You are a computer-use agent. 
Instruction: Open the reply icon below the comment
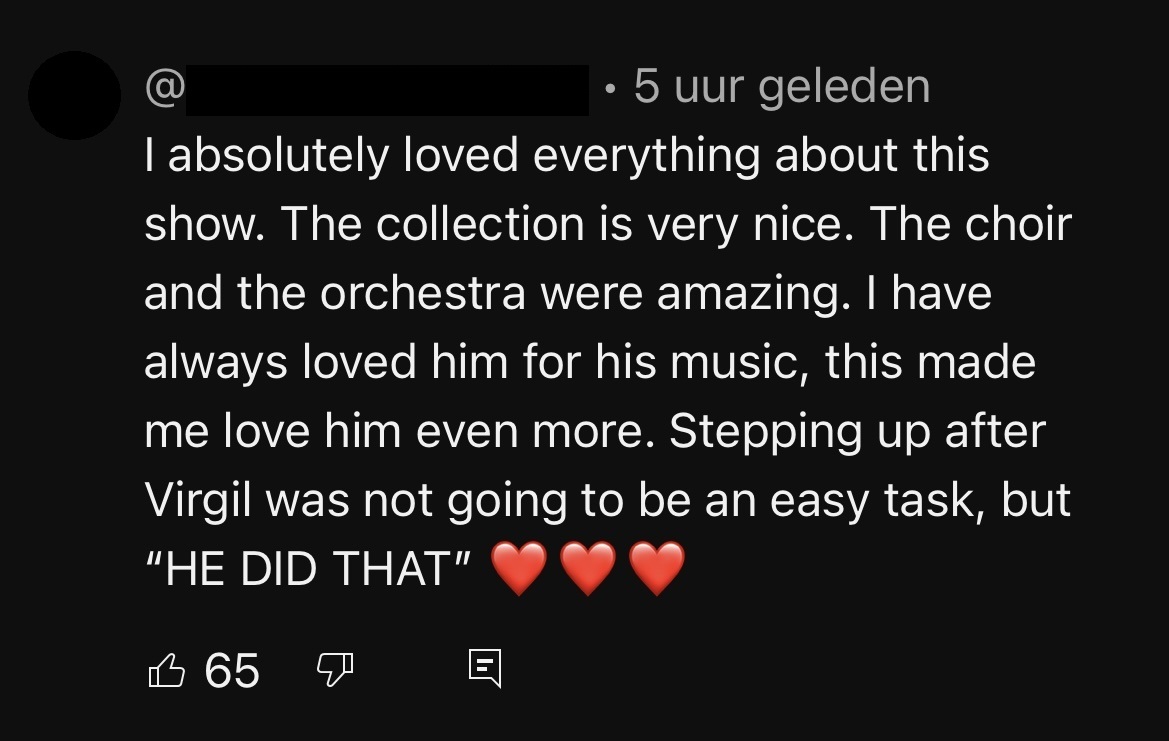[x=485, y=668]
